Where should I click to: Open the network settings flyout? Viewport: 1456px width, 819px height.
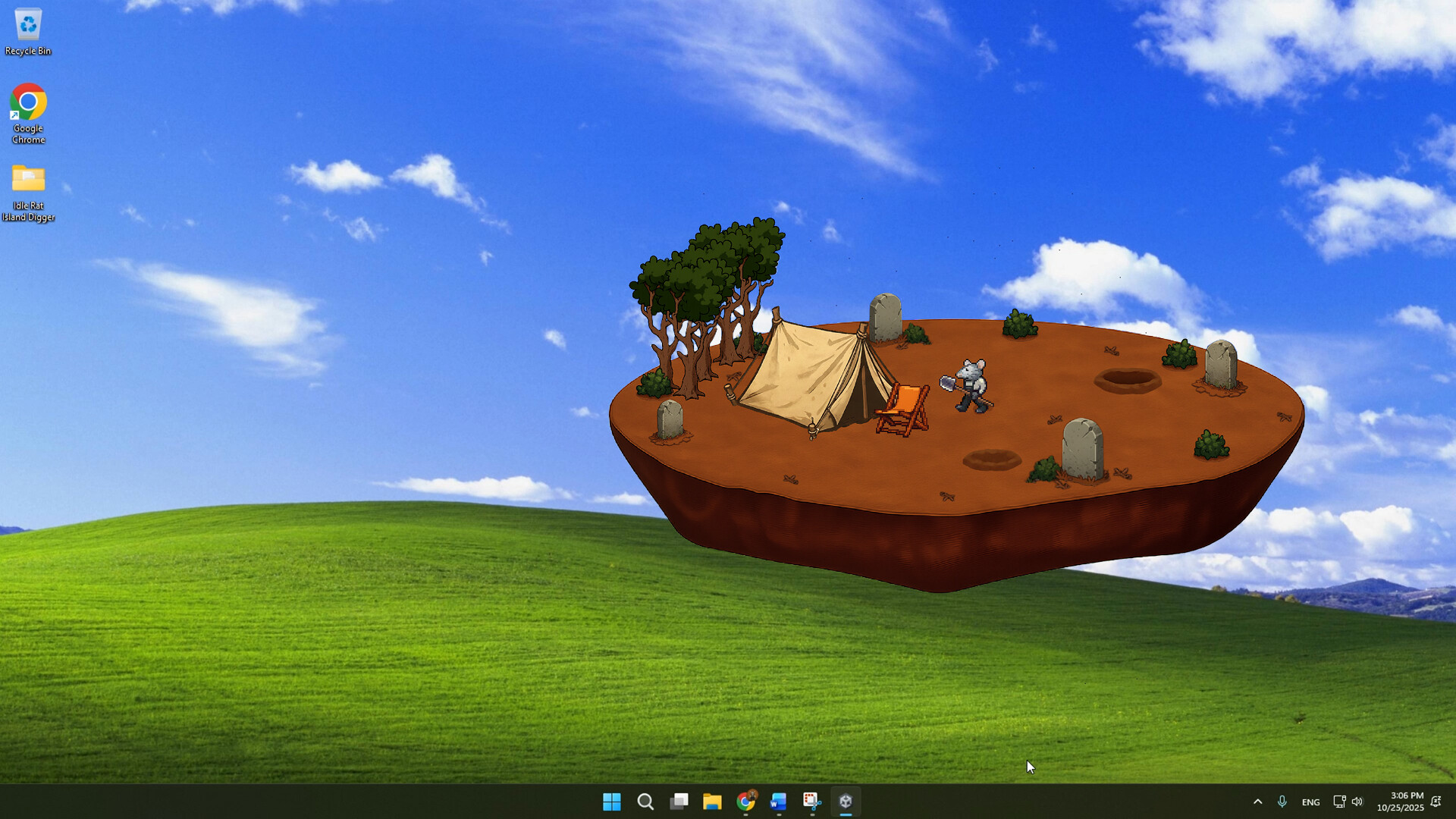click(x=1338, y=802)
